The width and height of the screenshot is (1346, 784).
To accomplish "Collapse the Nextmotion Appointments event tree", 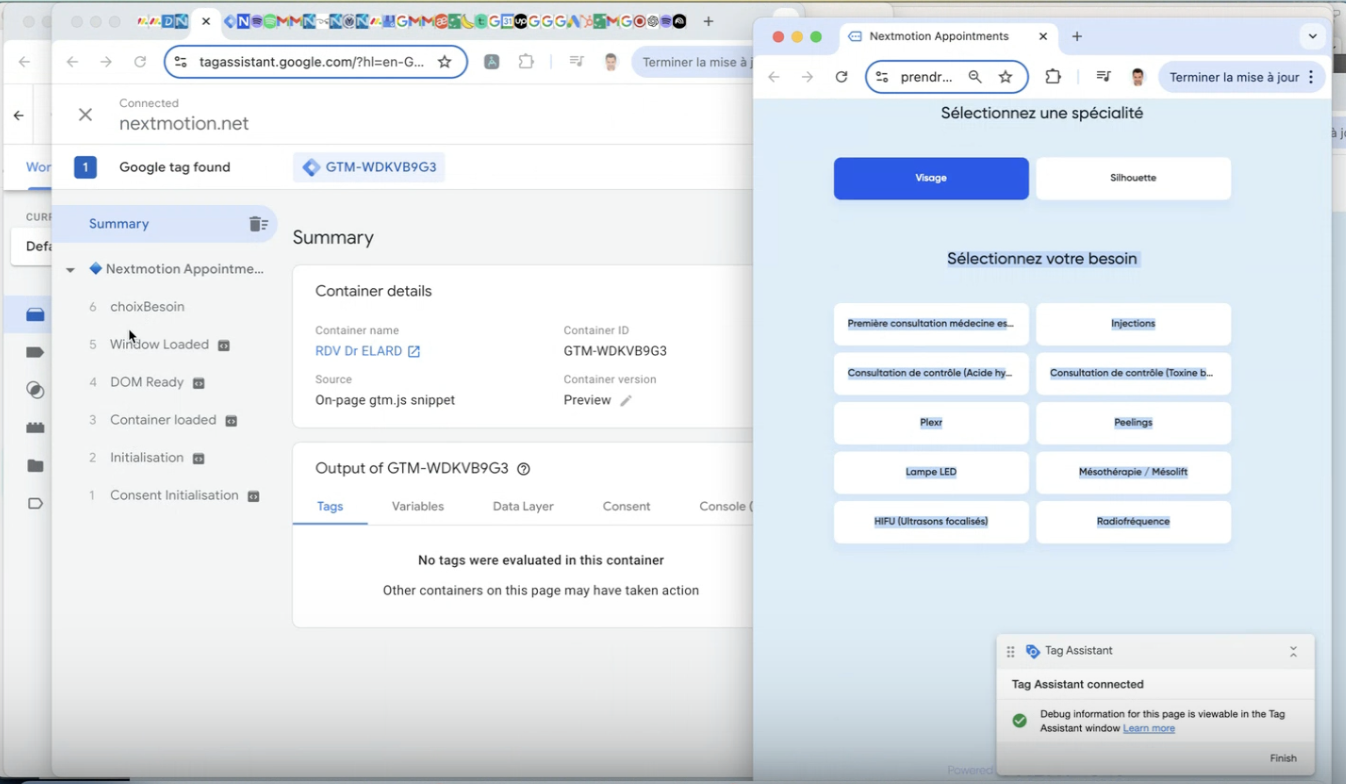I will point(70,270).
